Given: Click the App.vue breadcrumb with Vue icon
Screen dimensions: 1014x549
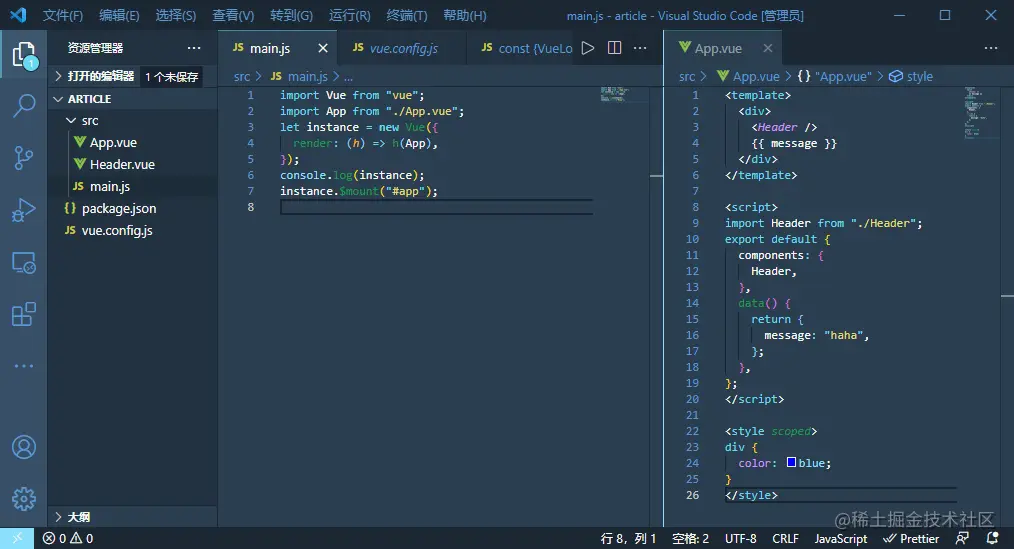Looking at the screenshot, I should point(748,76).
